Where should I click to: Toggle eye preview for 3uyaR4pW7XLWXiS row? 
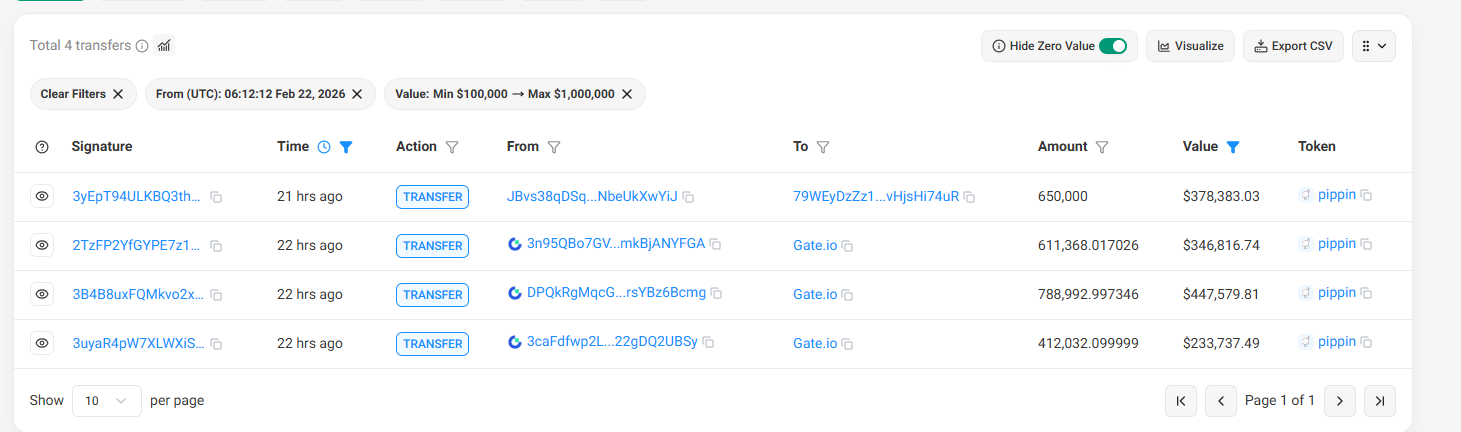click(42, 343)
